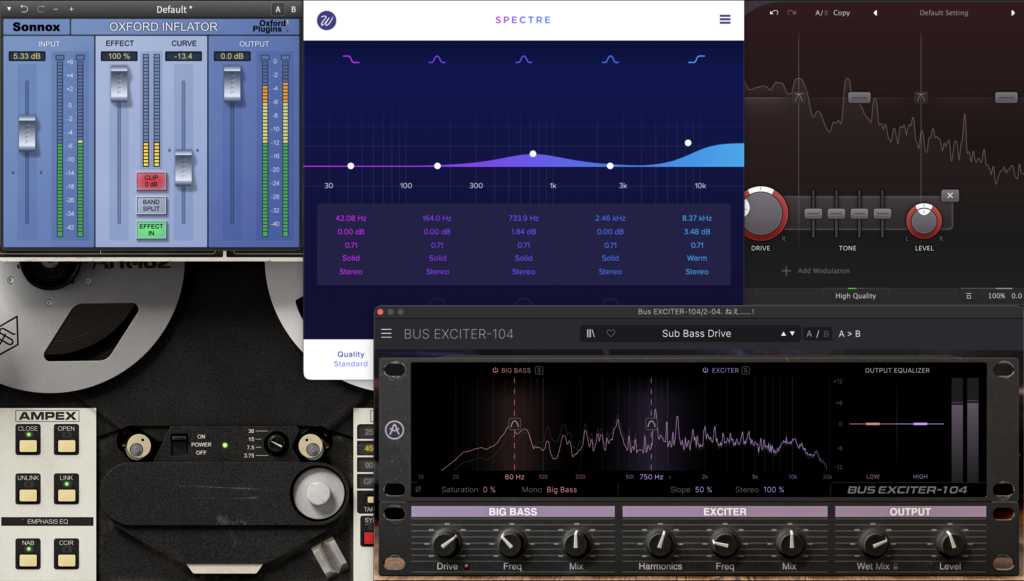Click A > B copy in Bus Exciter
The height and width of the screenshot is (581, 1024).
pyautogui.click(x=849, y=334)
